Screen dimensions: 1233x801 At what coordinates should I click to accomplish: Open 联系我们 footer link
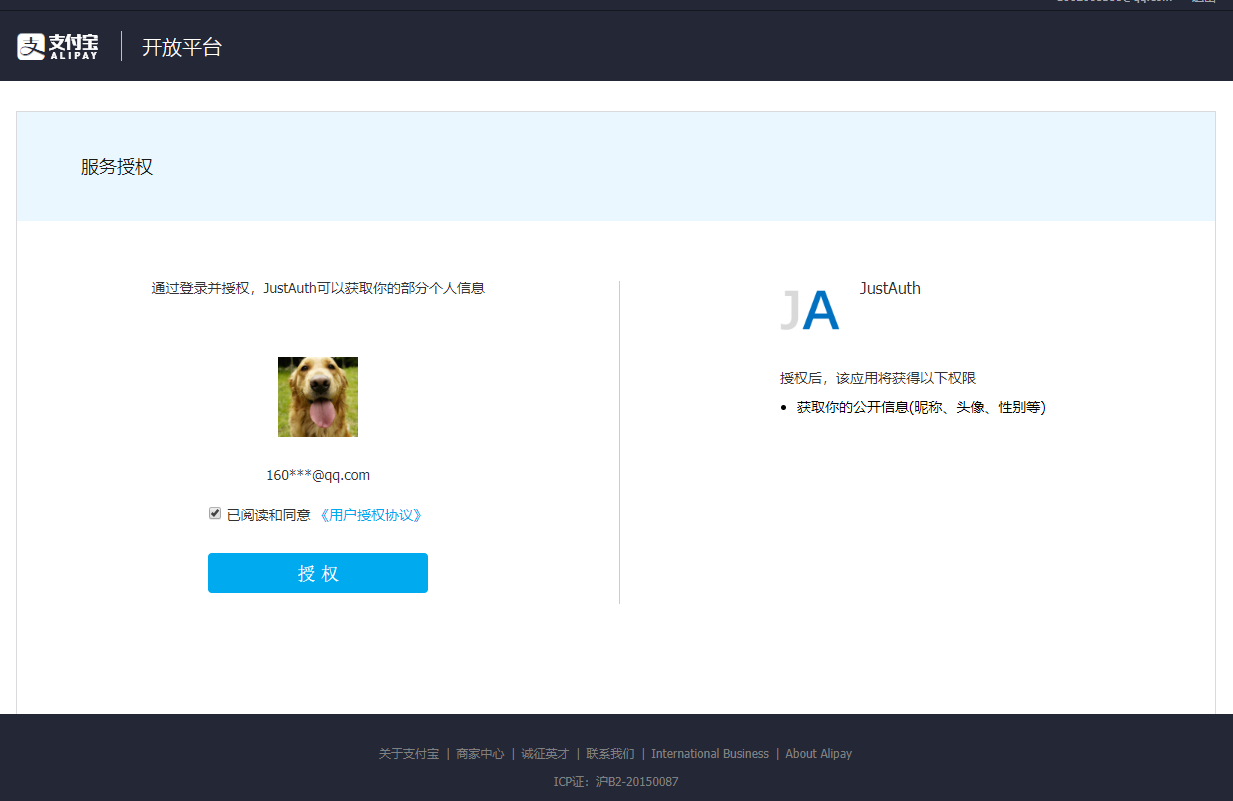(x=610, y=754)
